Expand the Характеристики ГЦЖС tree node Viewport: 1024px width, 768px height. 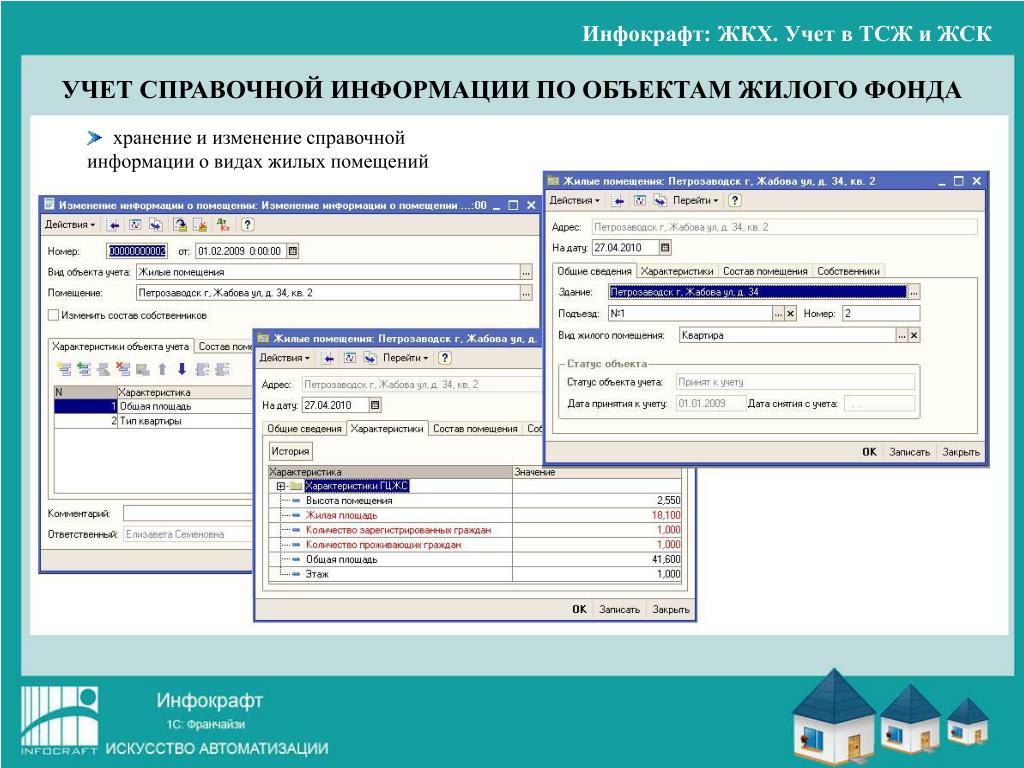281,486
